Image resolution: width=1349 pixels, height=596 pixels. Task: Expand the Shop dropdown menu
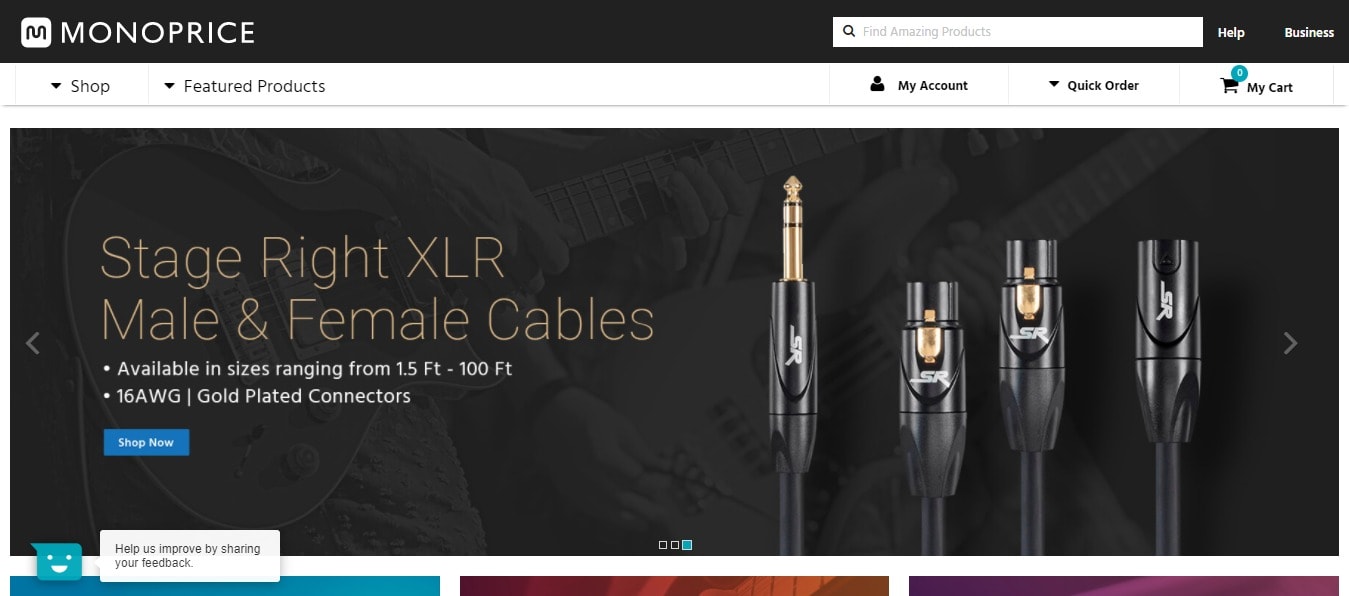(x=81, y=86)
